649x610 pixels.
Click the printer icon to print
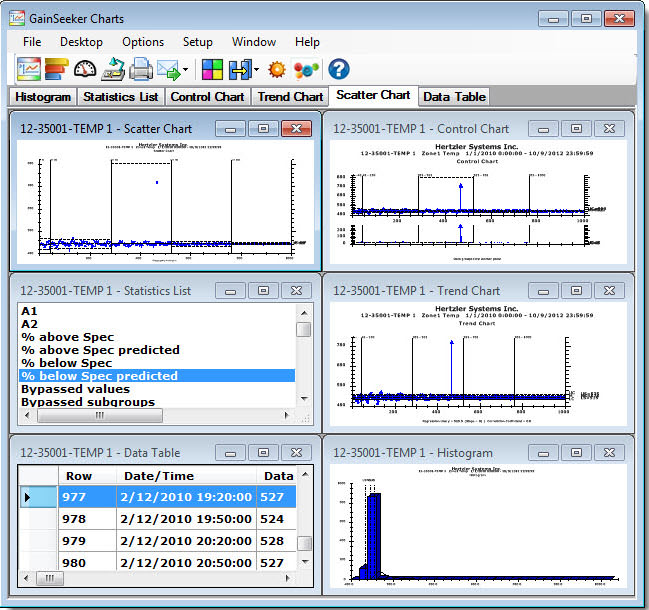point(140,70)
